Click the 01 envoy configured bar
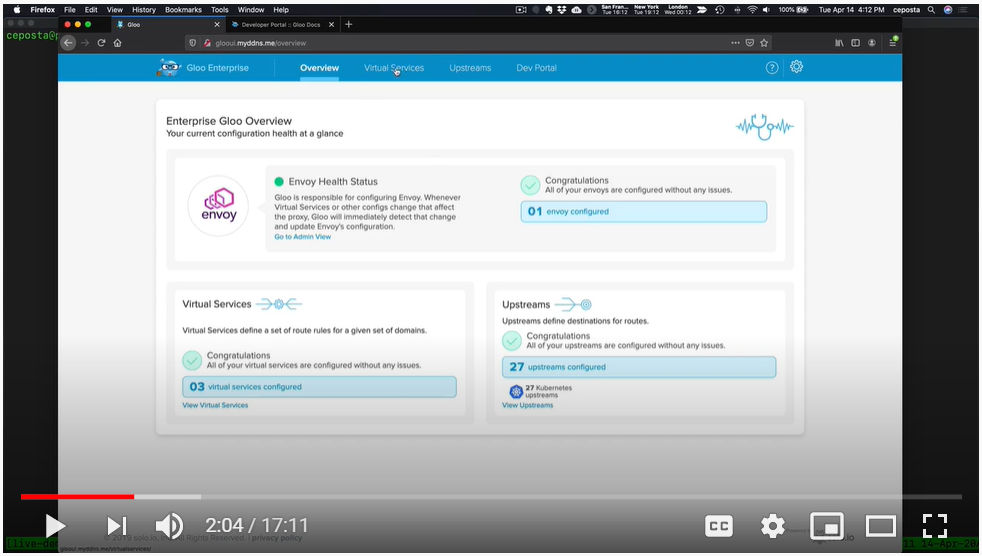This screenshot has height=556, width=982. coord(644,212)
